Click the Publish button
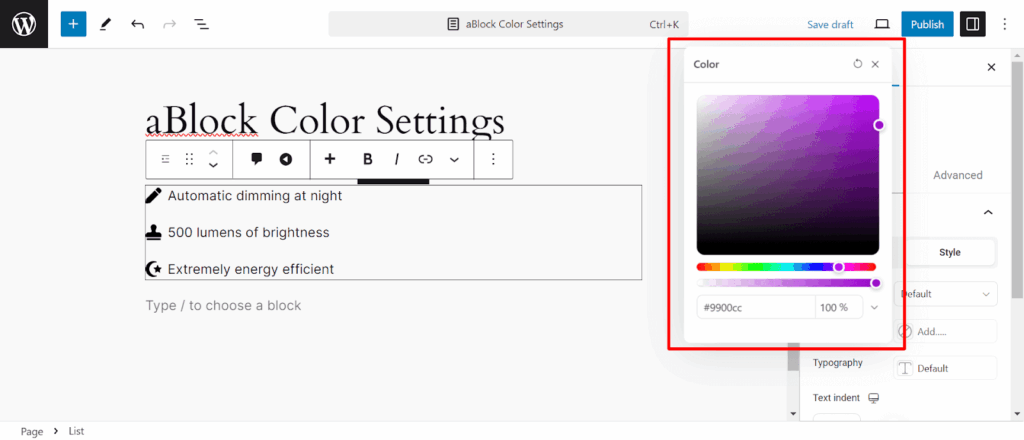The image size is (1024, 440). (927, 24)
